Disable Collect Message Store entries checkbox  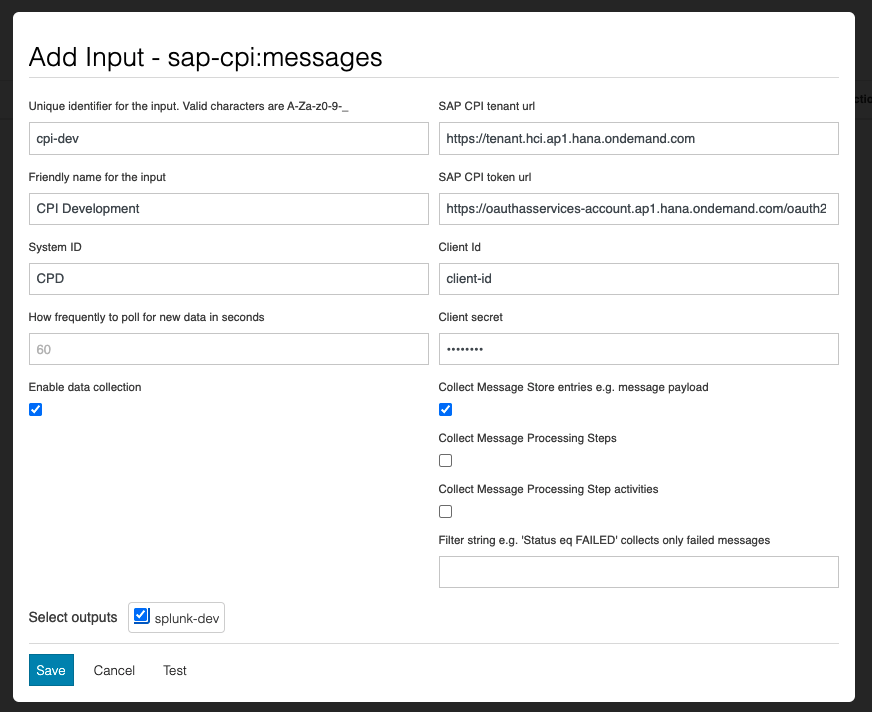tap(446, 409)
